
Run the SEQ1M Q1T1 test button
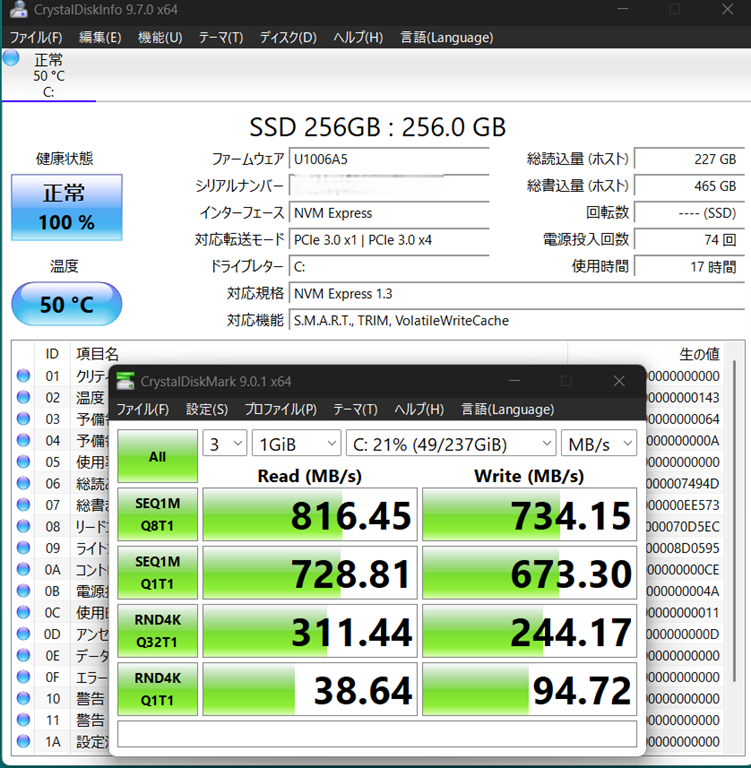pyautogui.click(x=157, y=573)
